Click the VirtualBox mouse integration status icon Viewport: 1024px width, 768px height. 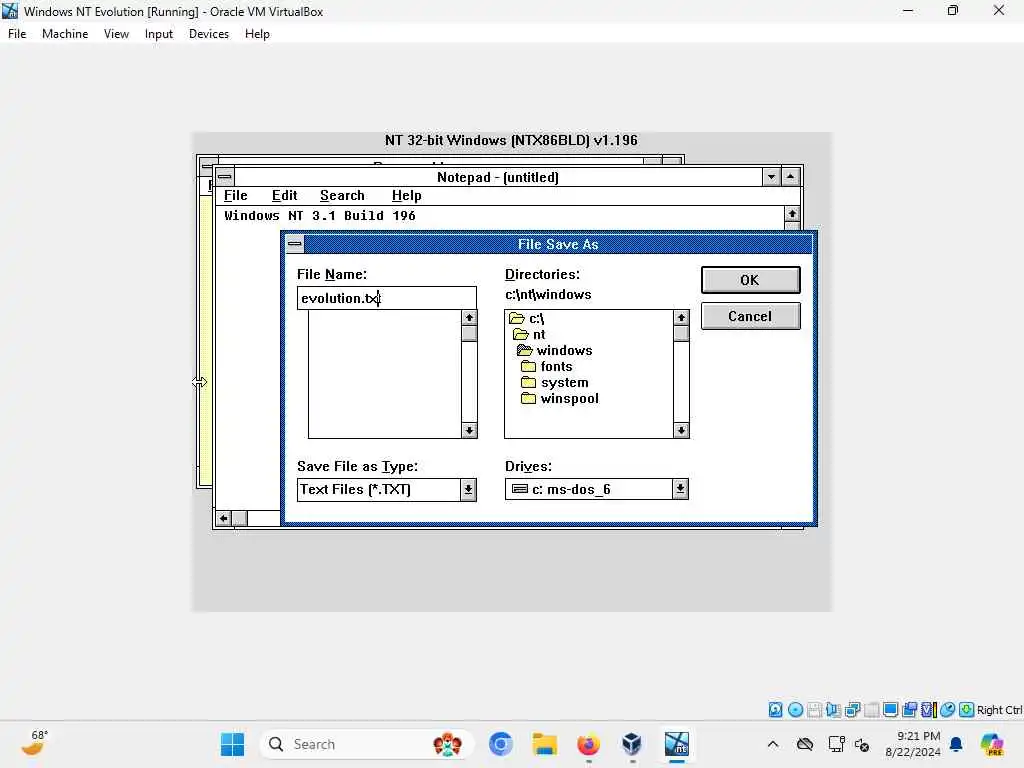(x=948, y=710)
